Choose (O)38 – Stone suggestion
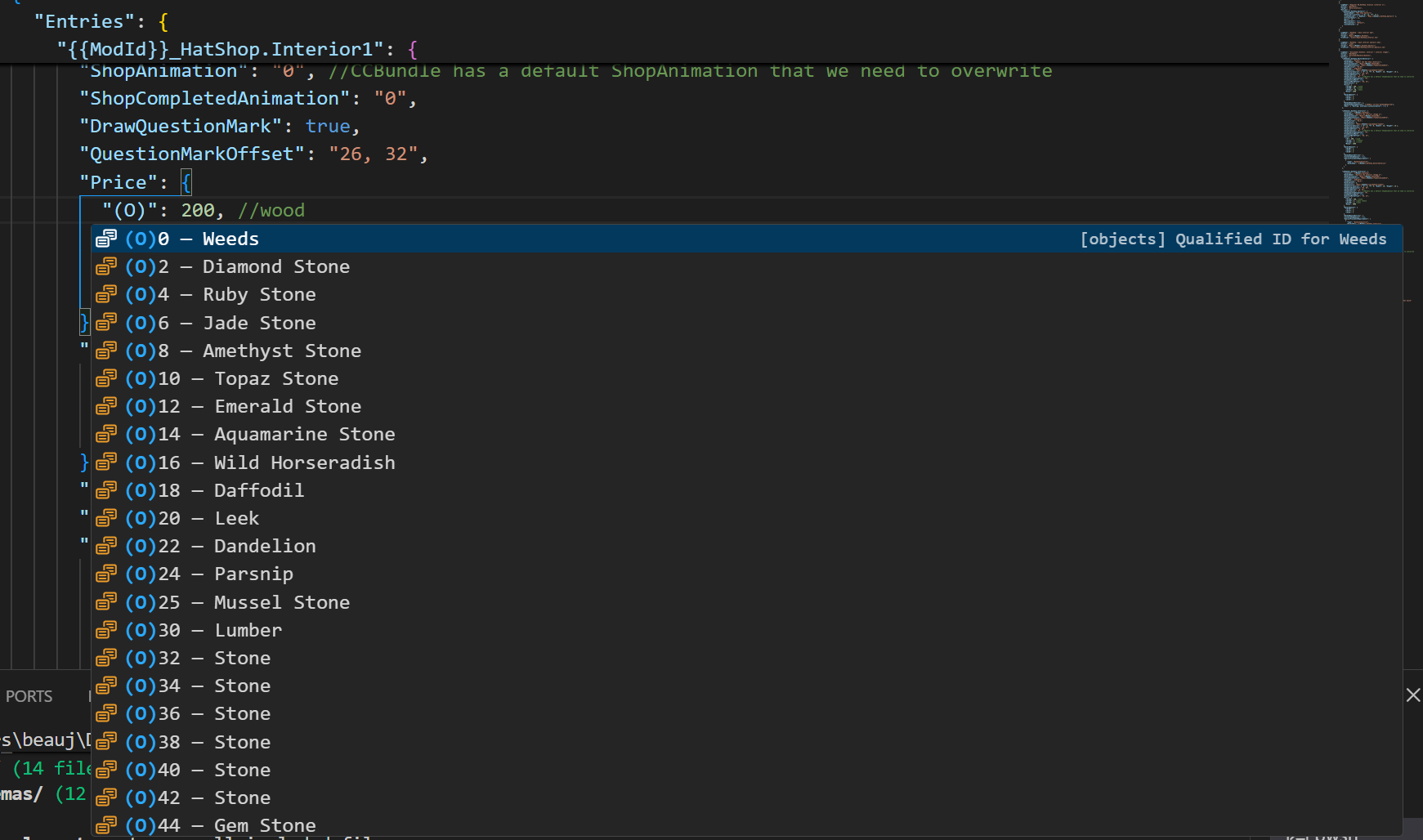Screen dimensions: 1423x840 [746, 742]
